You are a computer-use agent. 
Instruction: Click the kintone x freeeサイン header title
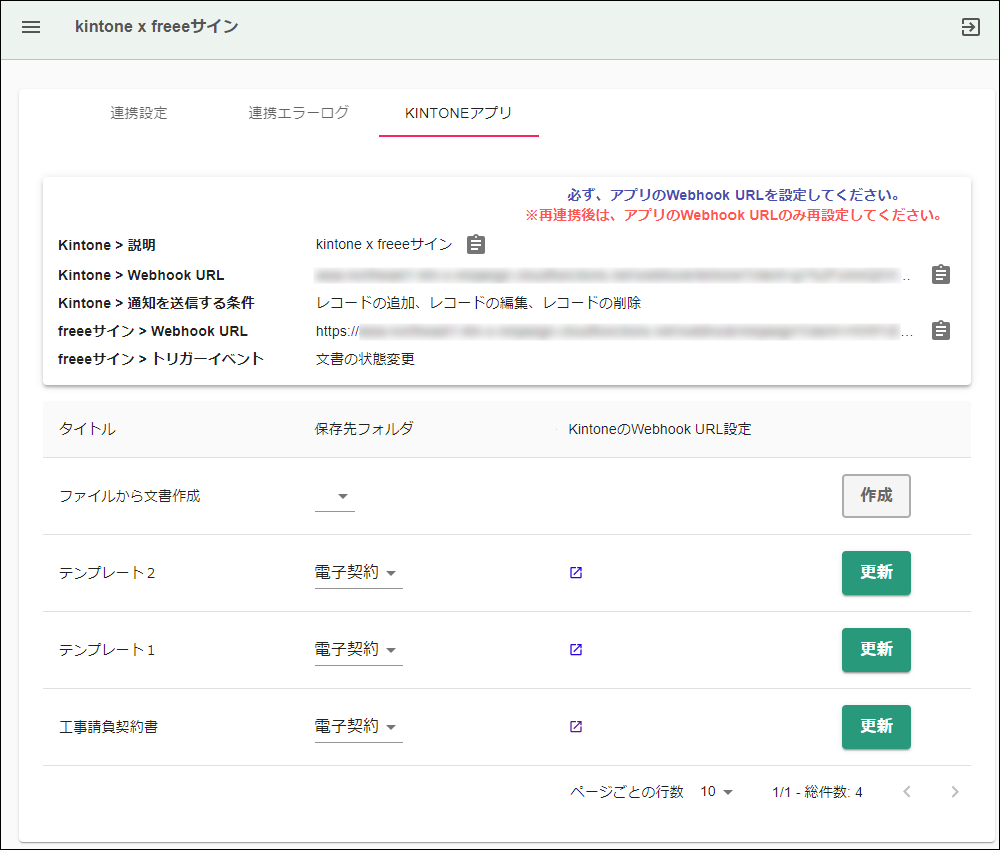pos(157,26)
